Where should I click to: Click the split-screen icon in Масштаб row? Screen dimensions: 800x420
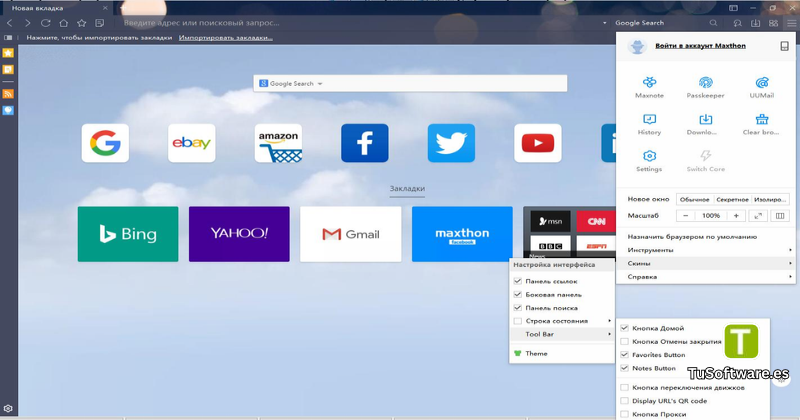(780, 216)
